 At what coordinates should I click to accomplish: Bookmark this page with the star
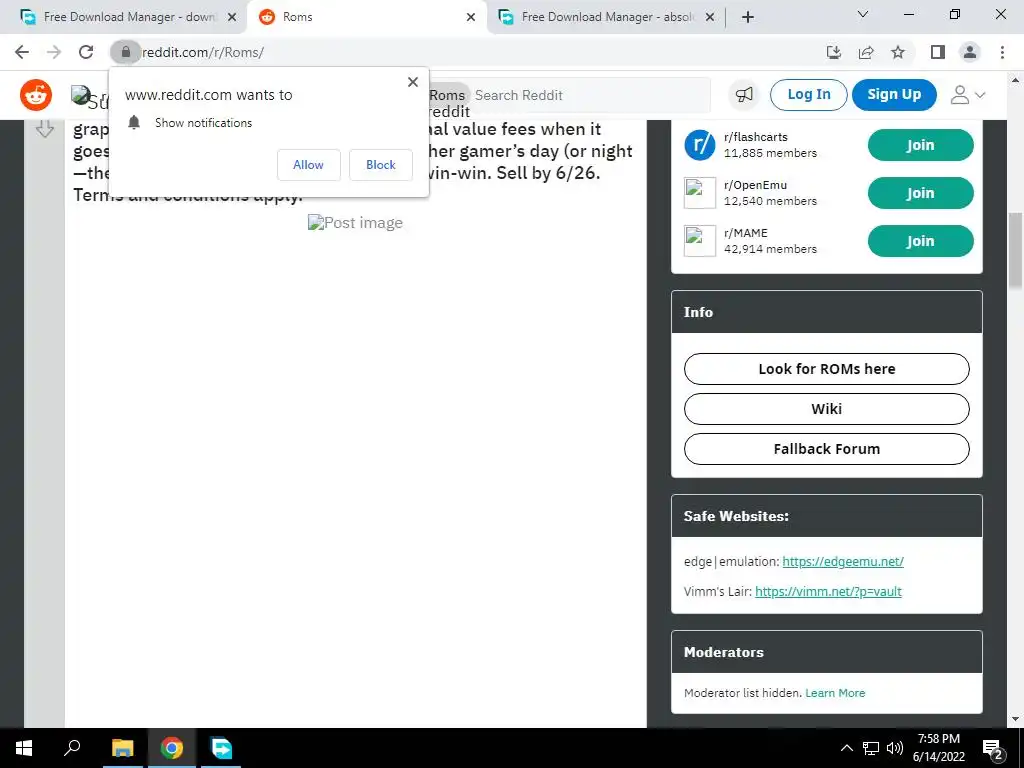(x=898, y=52)
